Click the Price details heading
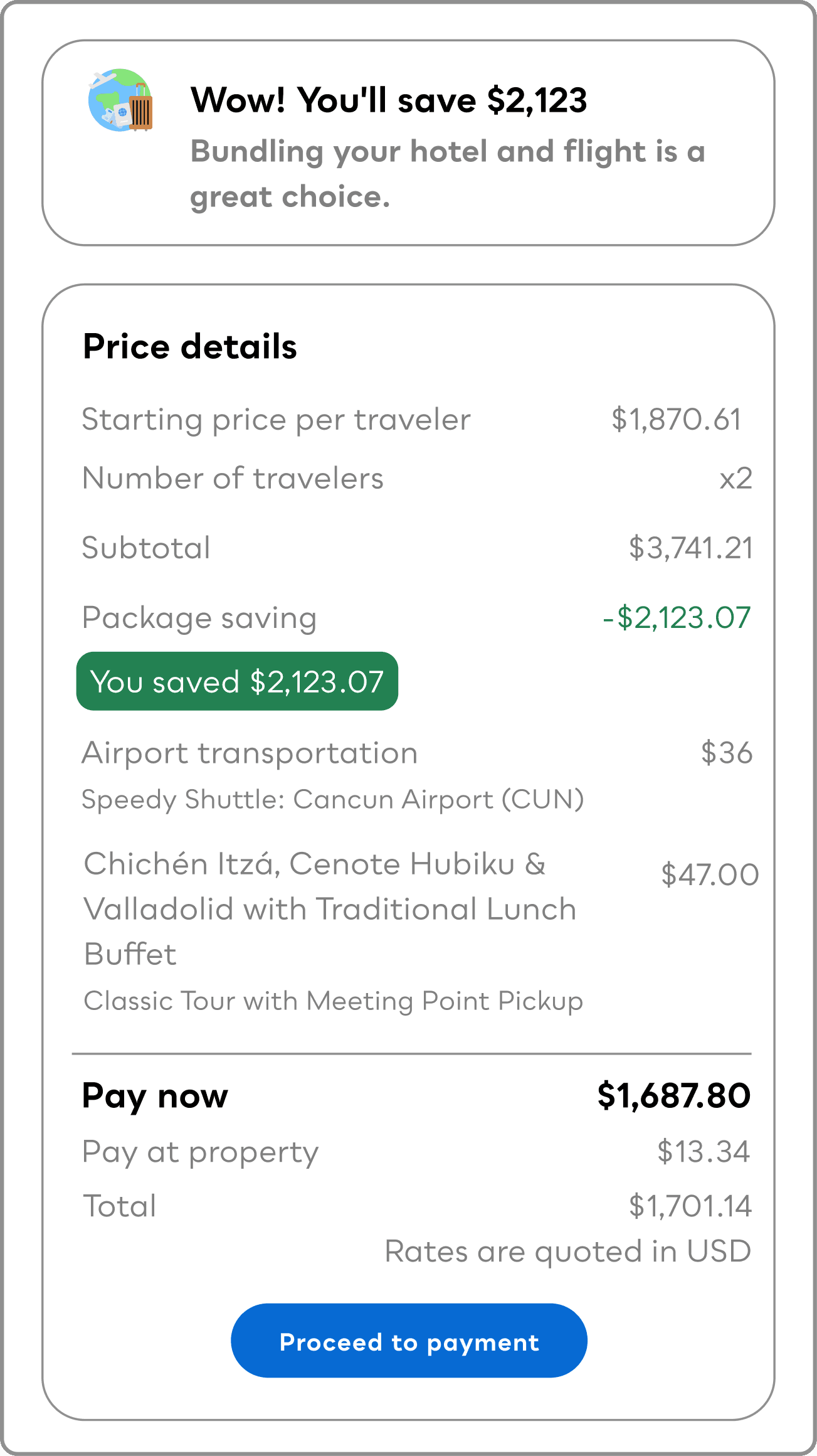The image size is (817, 1456). (190, 347)
